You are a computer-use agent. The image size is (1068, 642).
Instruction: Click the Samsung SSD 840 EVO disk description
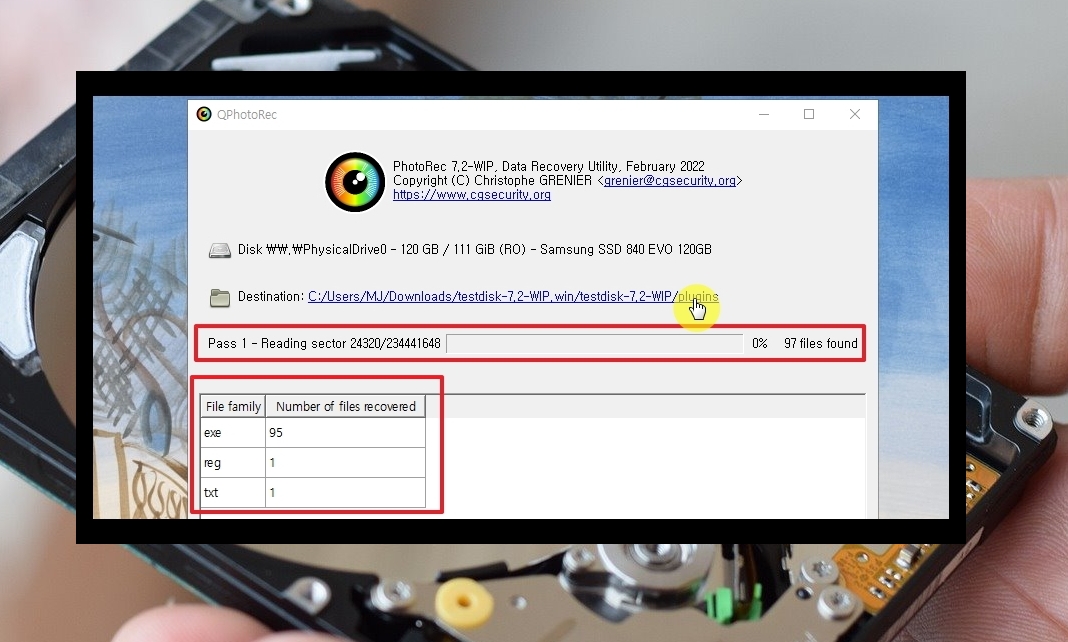[x=474, y=250]
